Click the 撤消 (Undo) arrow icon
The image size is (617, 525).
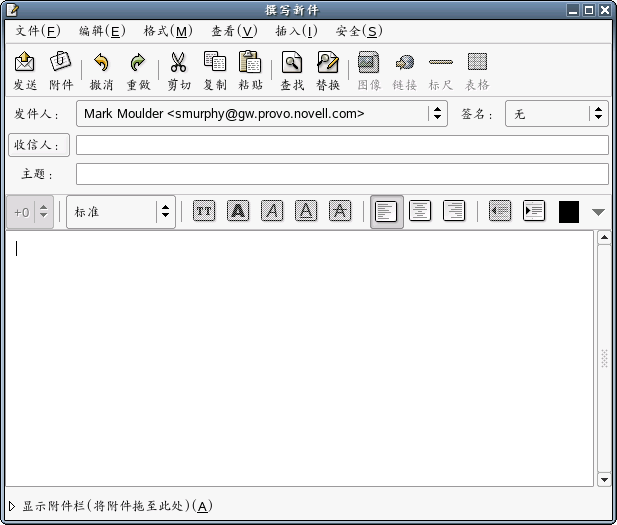point(102,62)
